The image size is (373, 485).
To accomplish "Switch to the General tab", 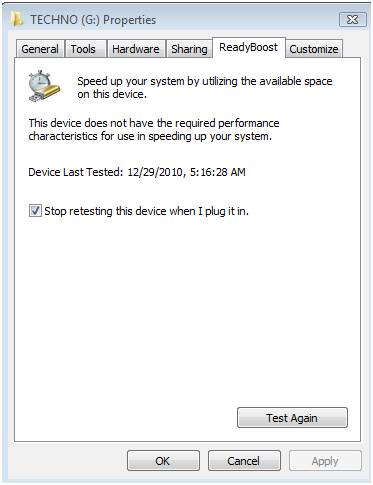I will click(x=40, y=49).
